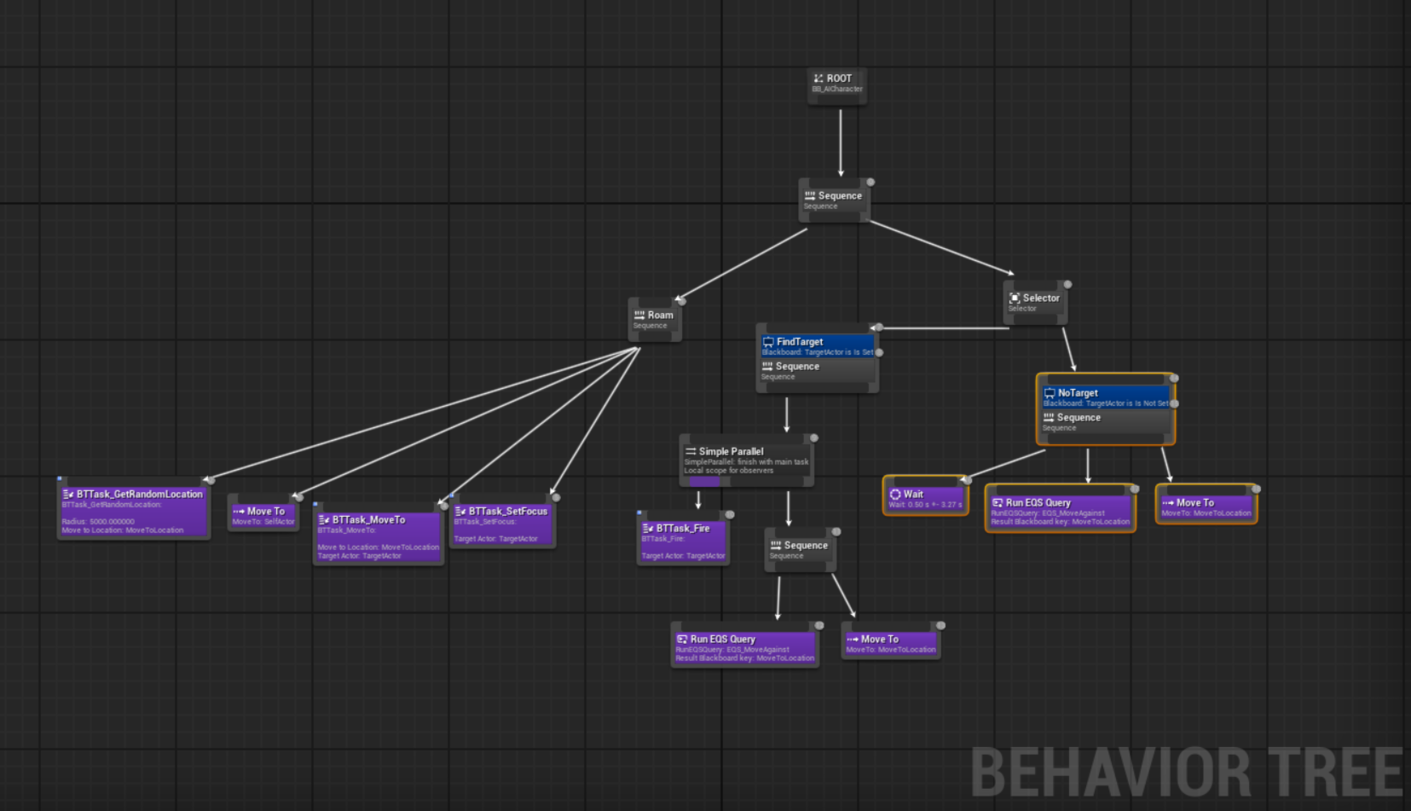Select the highlighted Run EQS Query under NoTarget
Image resolution: width=1411 pixels, height=811 pixels.
(1060, 508)
